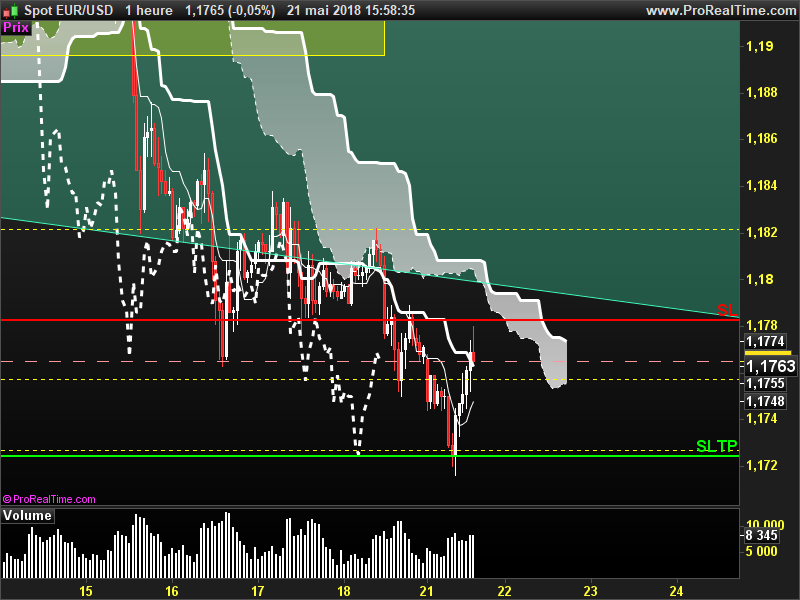
Task: Click the date '21 mai 2018 15:58:35'
Action: click(x=351, y=10)
